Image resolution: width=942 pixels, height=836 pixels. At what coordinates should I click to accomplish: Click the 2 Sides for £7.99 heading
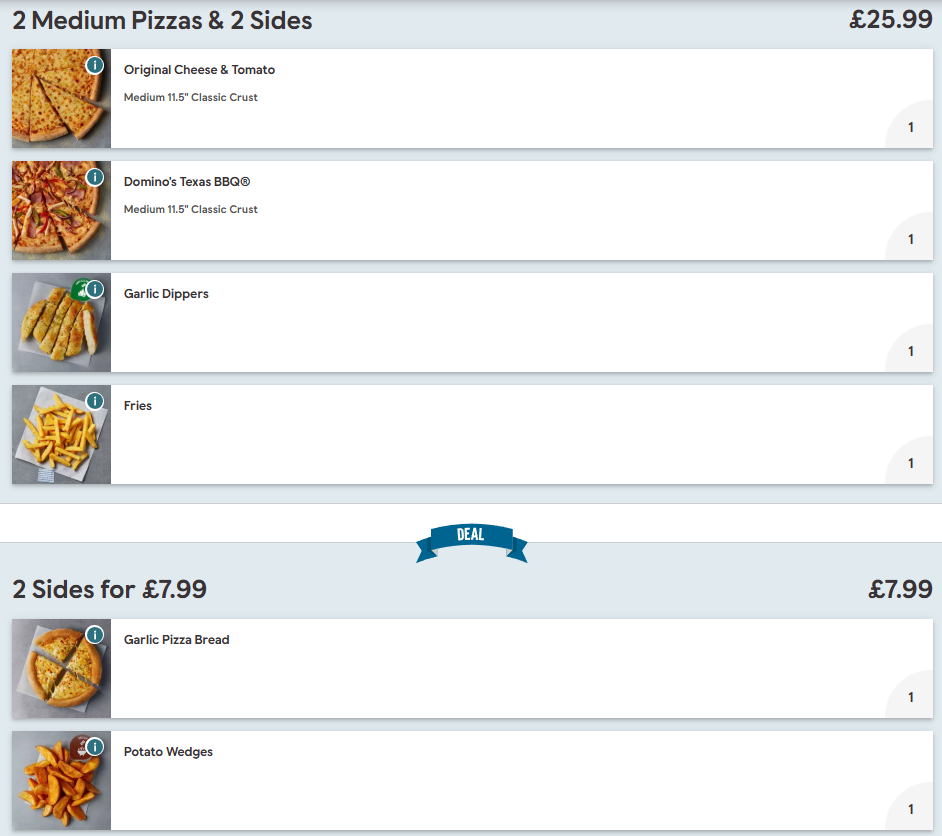(109, 589)
